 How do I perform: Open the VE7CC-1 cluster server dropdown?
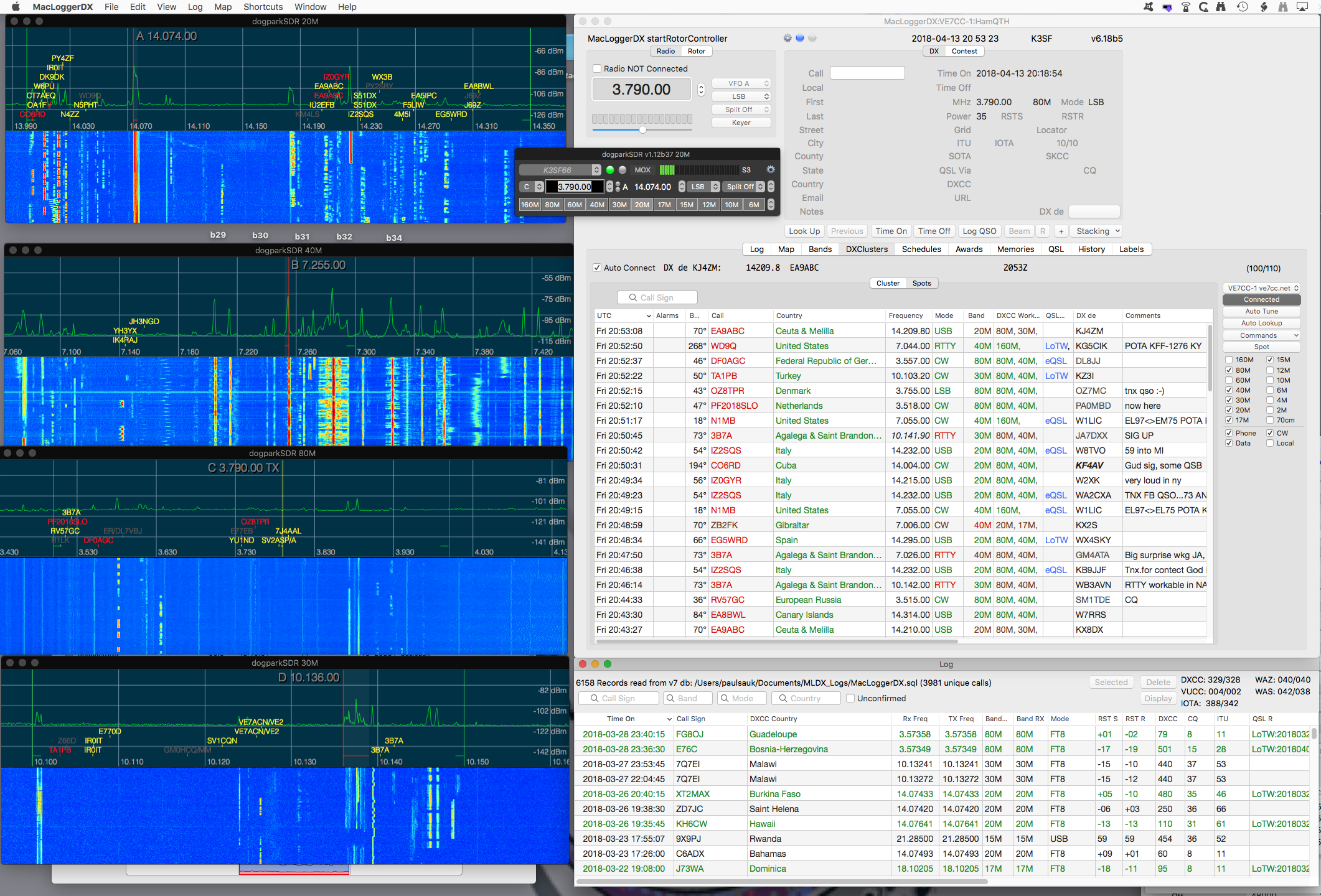[x=1261, y=288]
